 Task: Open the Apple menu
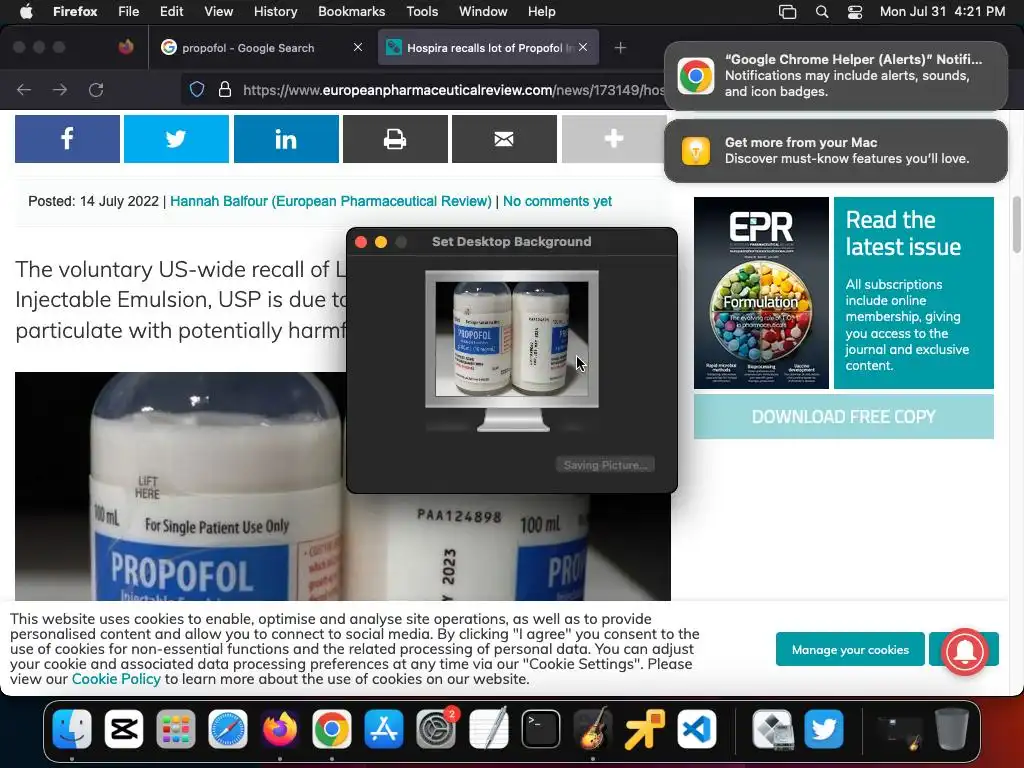pos(26,12)
